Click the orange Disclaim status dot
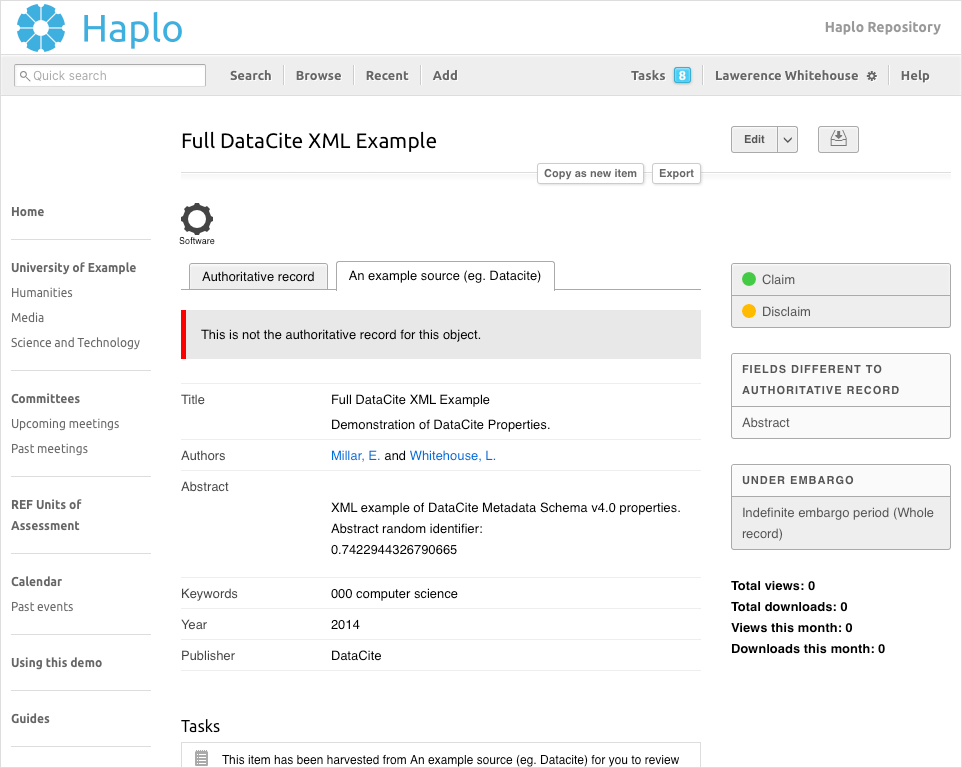 pyautogui.click(x=749, y=312)
